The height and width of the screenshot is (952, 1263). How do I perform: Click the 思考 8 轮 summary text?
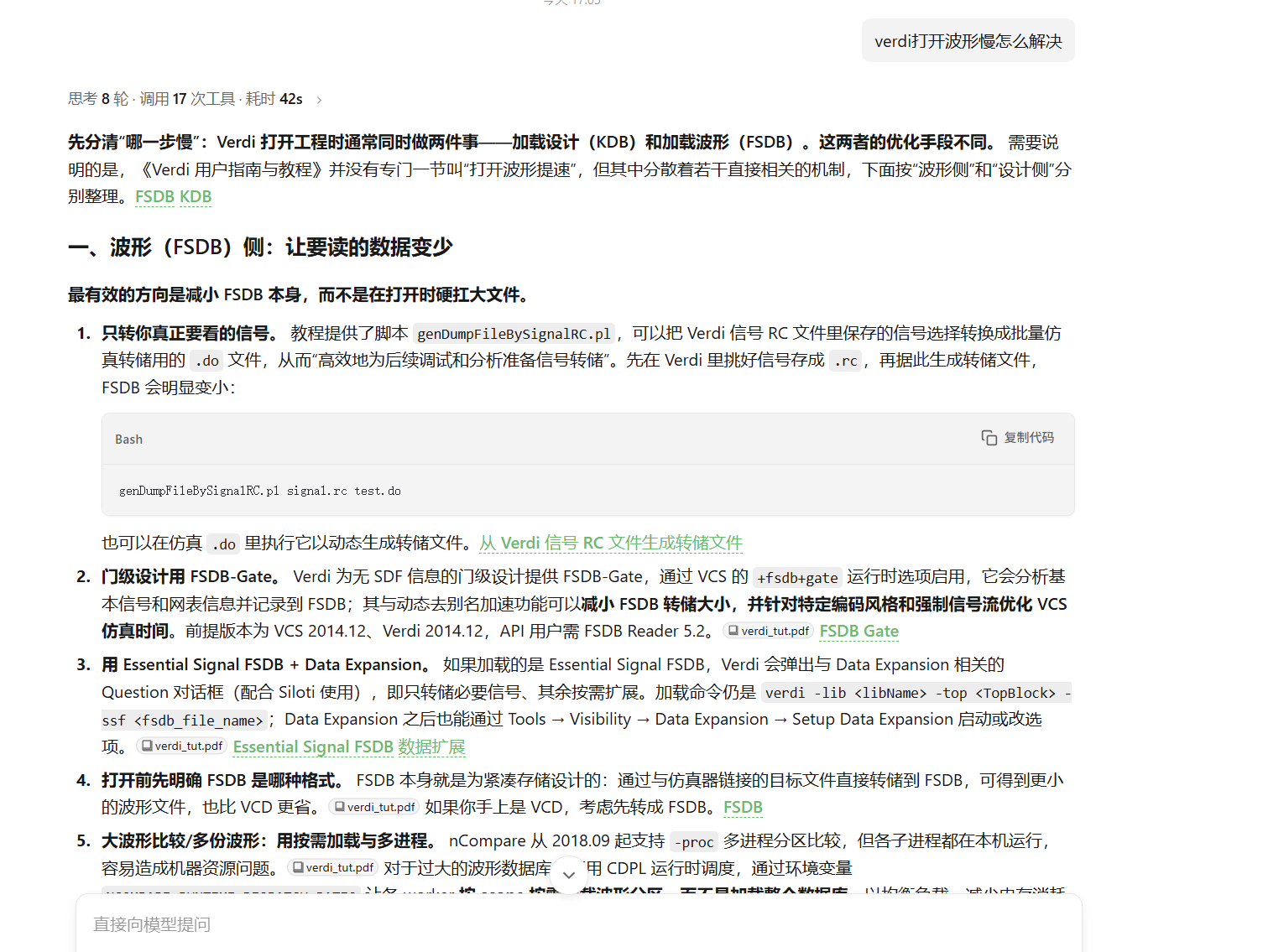click(98, 99)
